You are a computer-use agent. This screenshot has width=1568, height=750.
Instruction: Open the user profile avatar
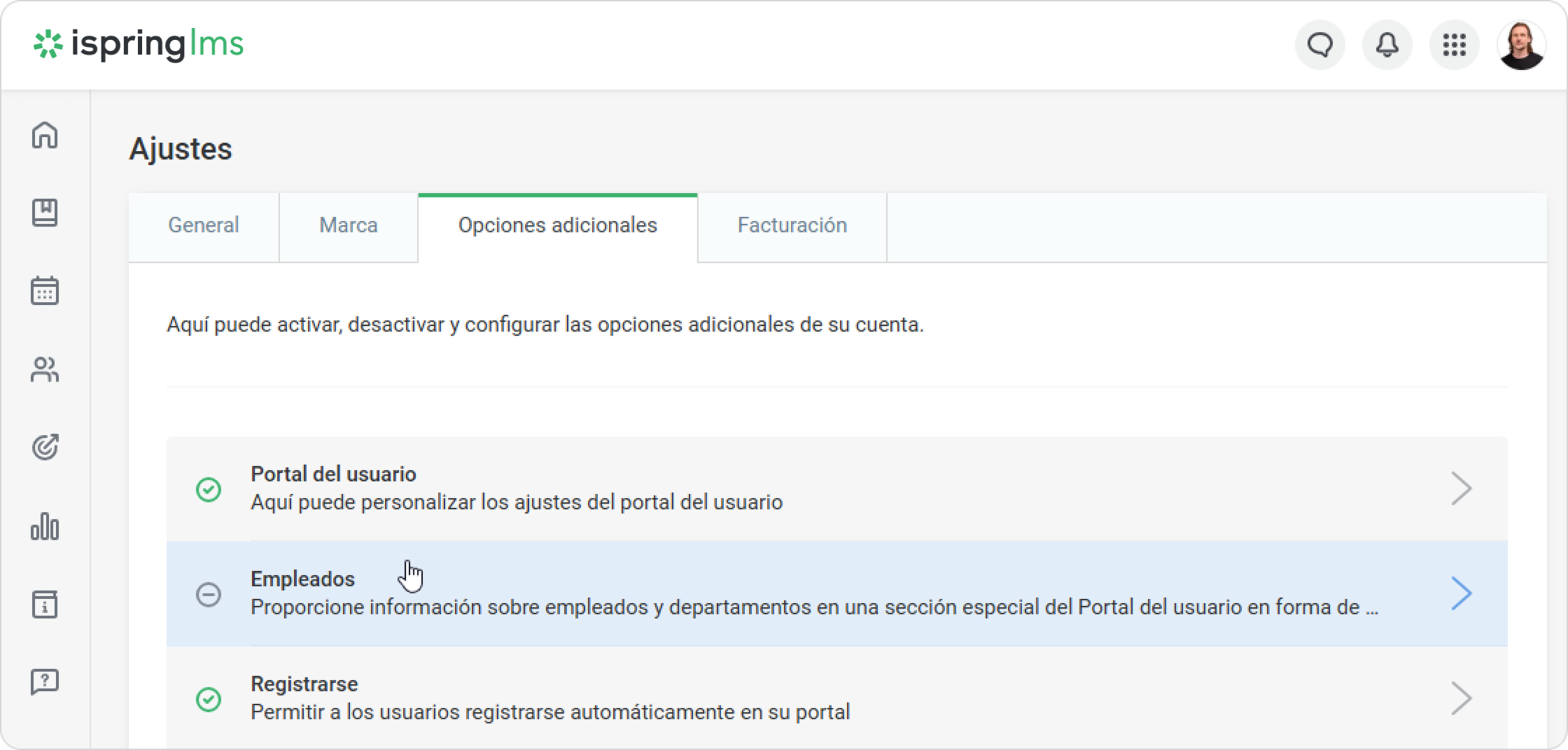tap(1521, 45)
